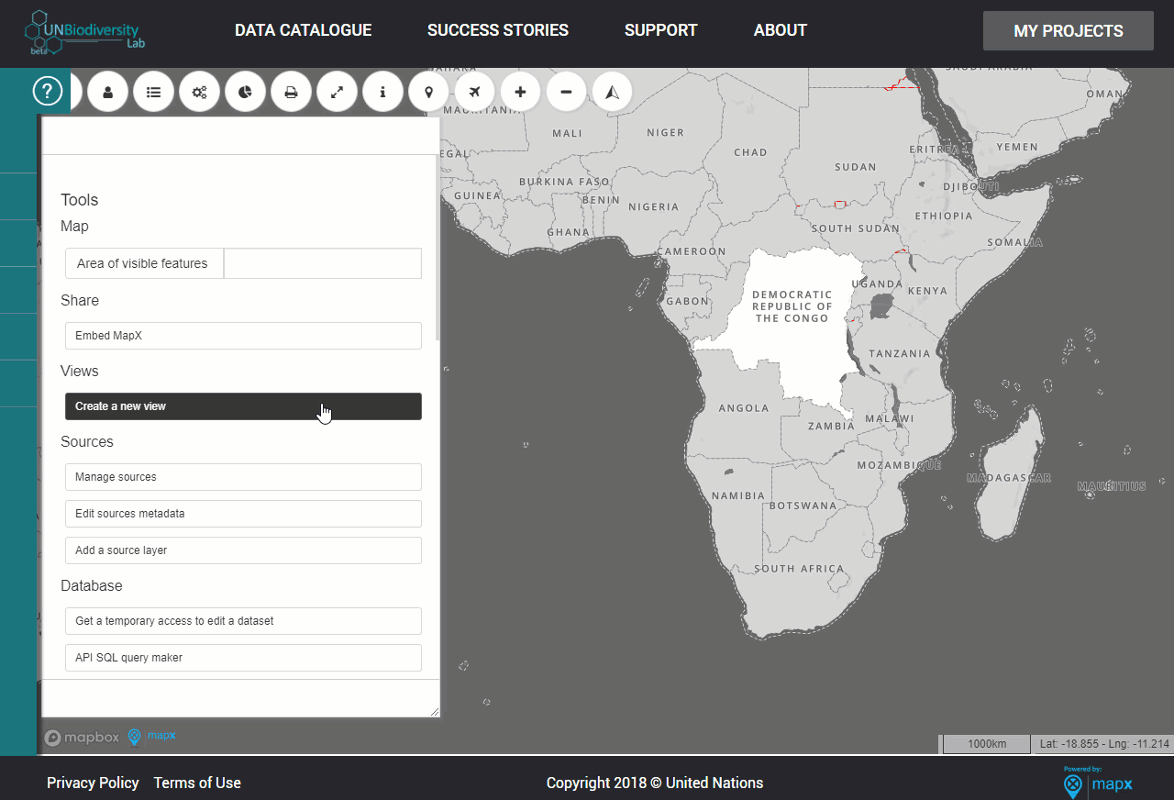Image resolution: width=1174 pixels, height=800 pixels.
Task: Click the Embed MapX button
Action: 243,336
